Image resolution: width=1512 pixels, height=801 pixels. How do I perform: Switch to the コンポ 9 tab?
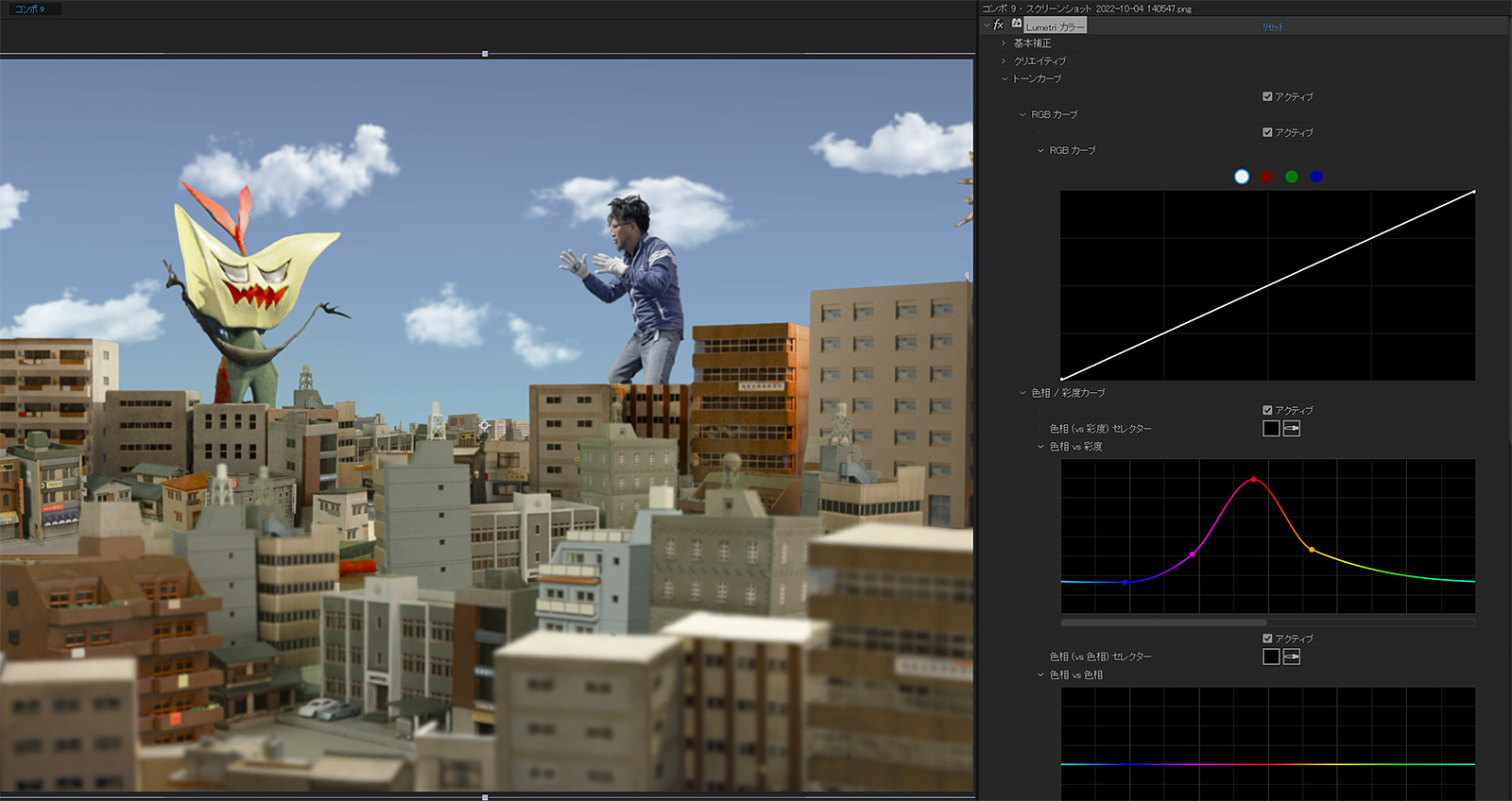click(29, 9)
